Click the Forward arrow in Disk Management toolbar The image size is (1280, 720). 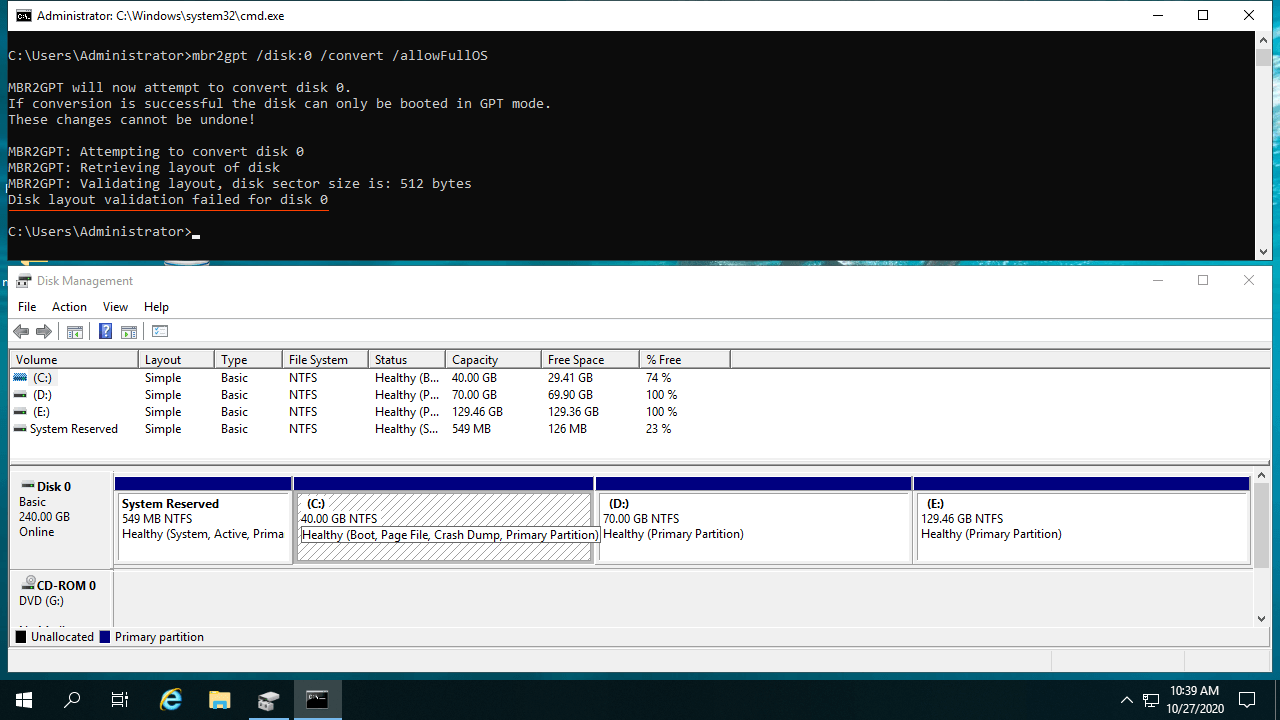point(43,332)
